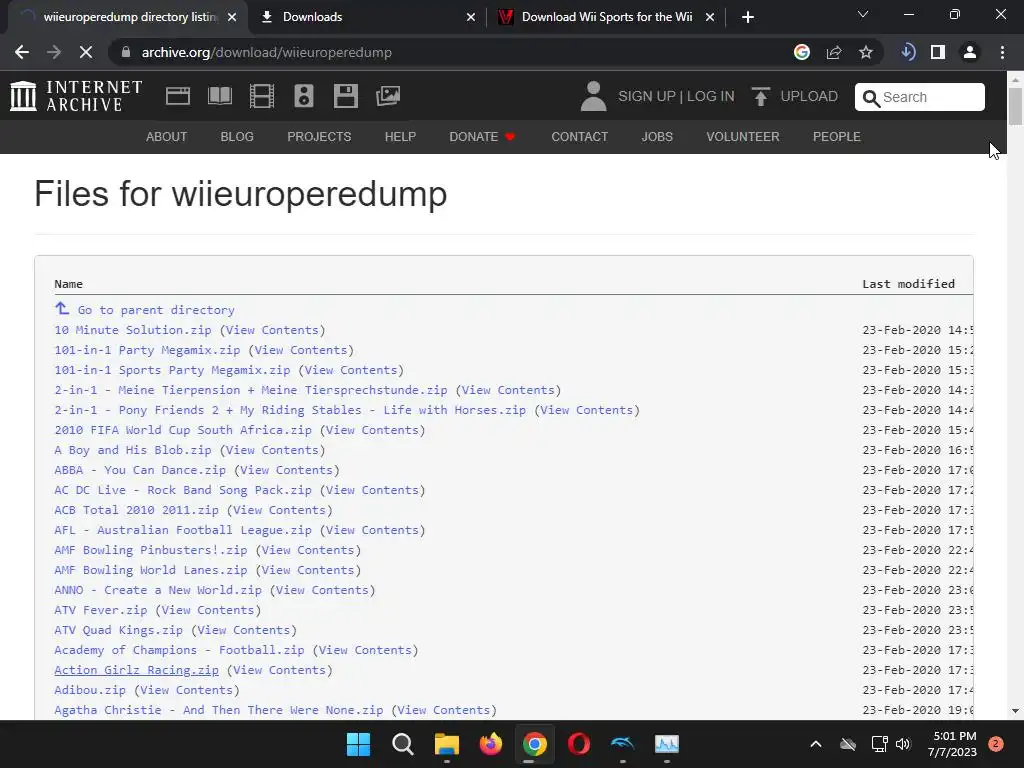Close the Download Wii Sports tab
The width and height of the screenshot is (1024, 768).
pos(710,17)
